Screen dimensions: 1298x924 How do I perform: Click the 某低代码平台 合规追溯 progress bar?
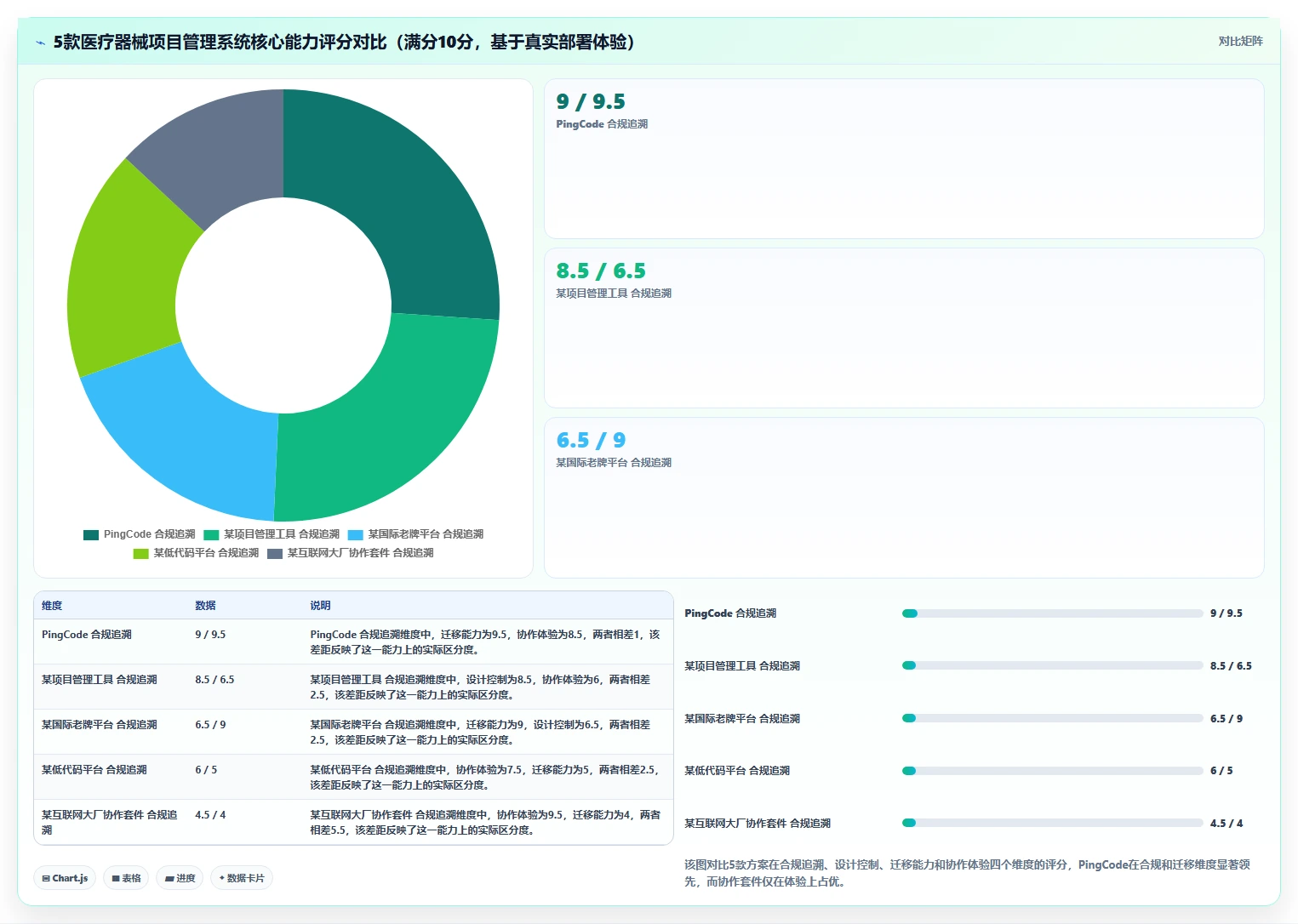(x=1053, y=771)
